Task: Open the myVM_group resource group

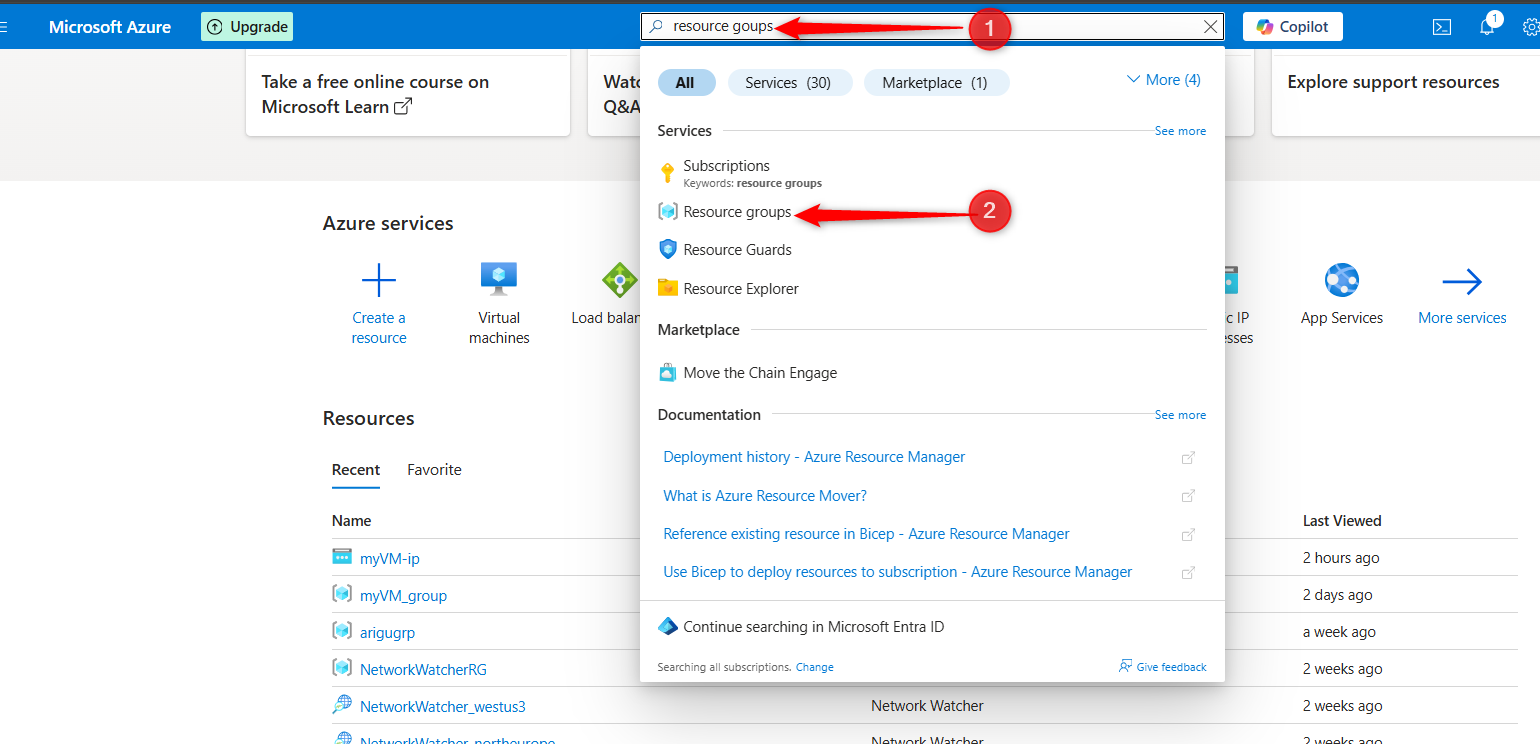Action: pyautogui.click(x=403, y=596)
